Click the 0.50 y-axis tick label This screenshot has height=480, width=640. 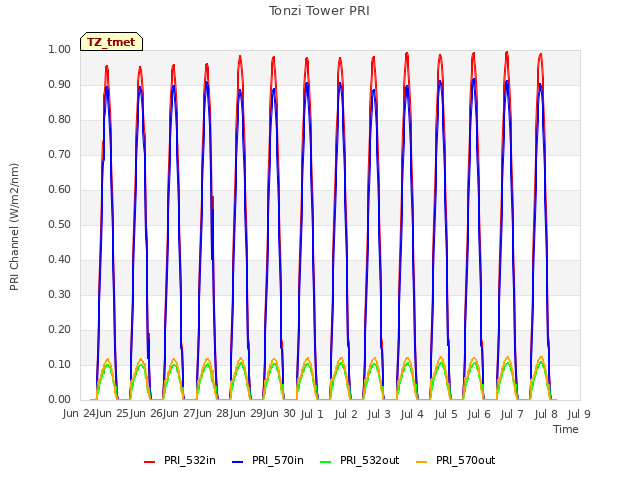pos(59,224)
